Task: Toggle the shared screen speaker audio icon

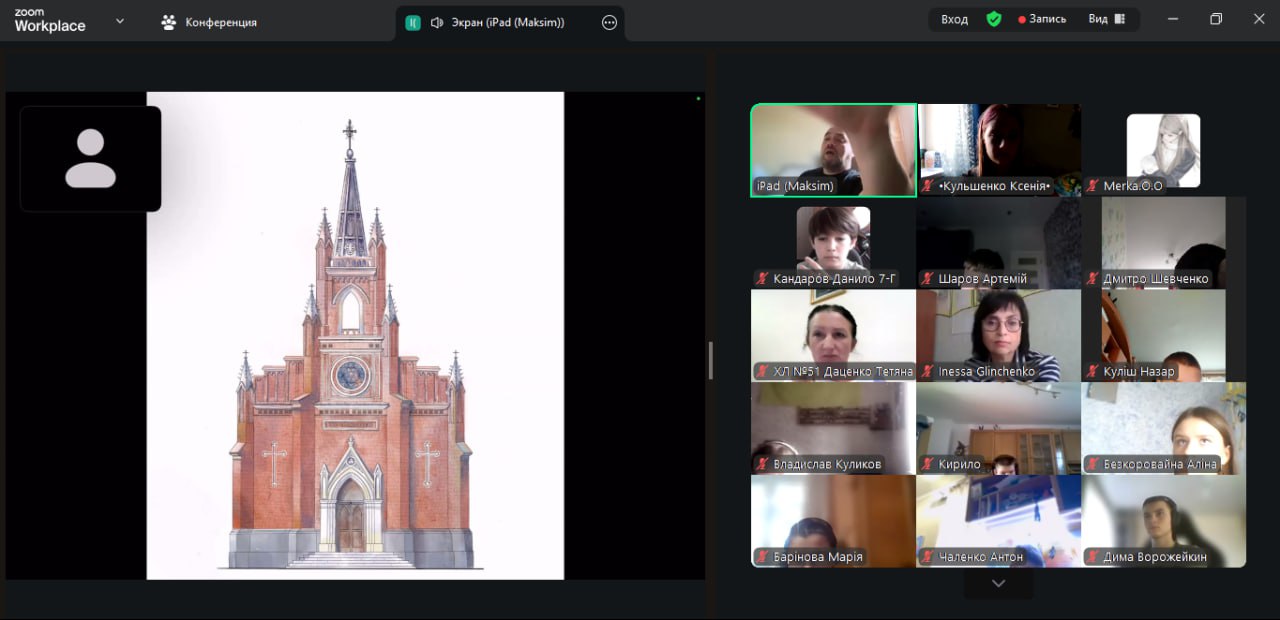Action: (x=437, y=22)
